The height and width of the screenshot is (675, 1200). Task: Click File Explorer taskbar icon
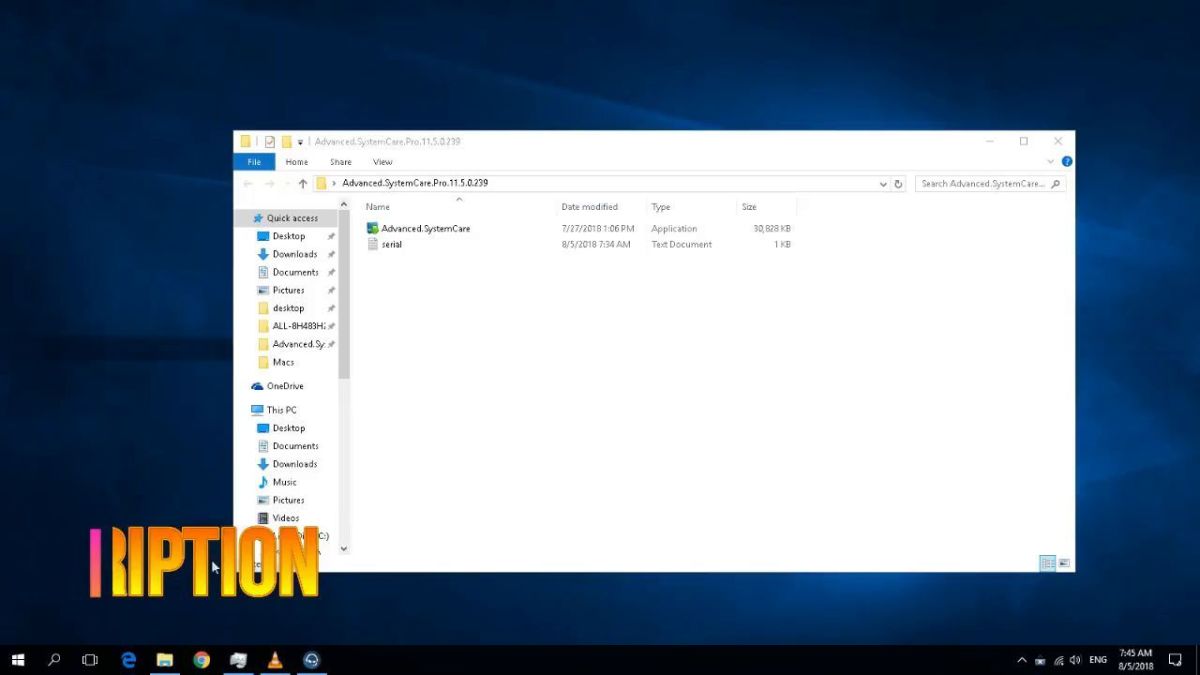pos(165,660)
